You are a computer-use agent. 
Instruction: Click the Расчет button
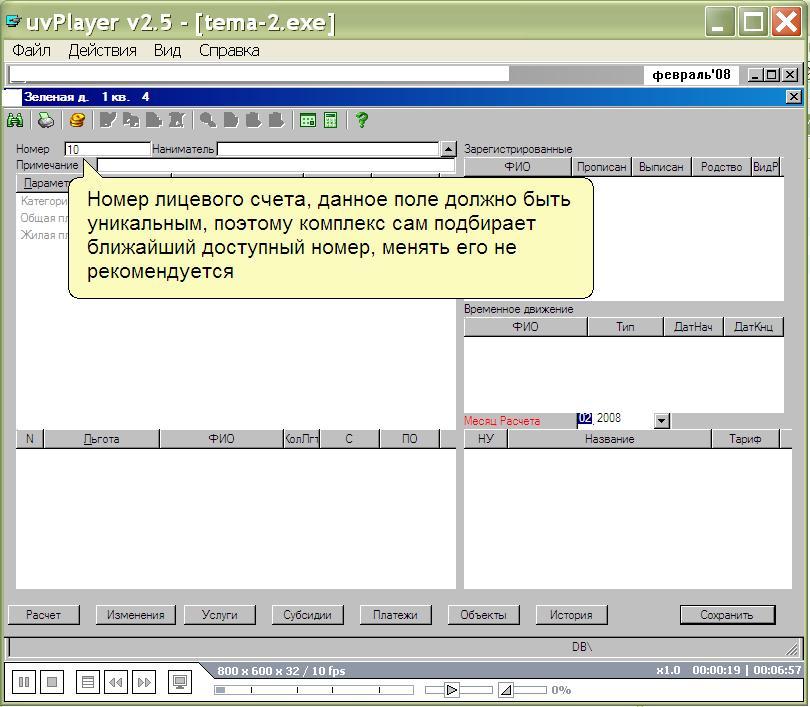pyautogui.click(x=43, y=615)
